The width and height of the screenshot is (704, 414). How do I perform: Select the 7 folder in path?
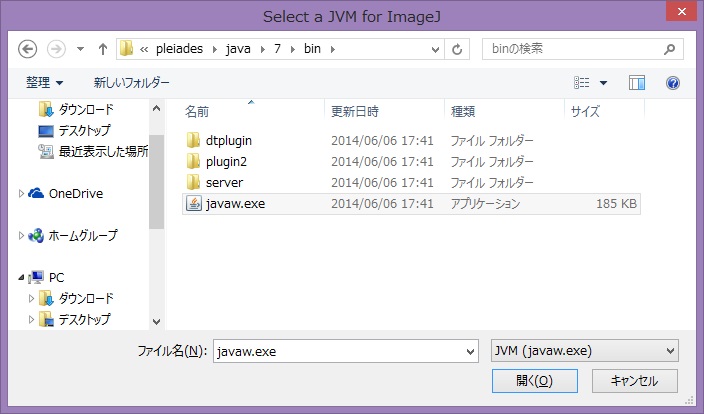click(x=277, y=48)
